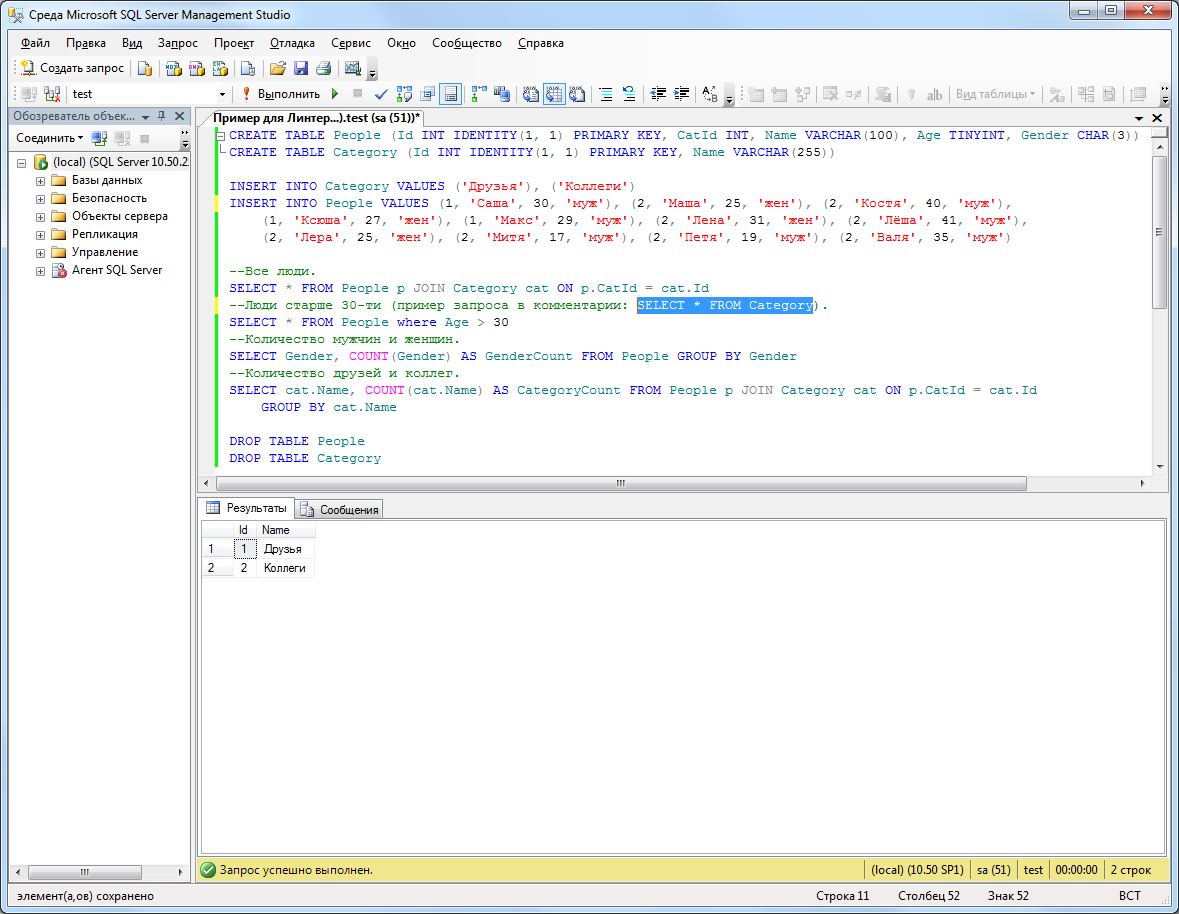Parse the query with the blue checkmark icon
Viewport: 1179px width, 914px height.
tap(381, 94)
